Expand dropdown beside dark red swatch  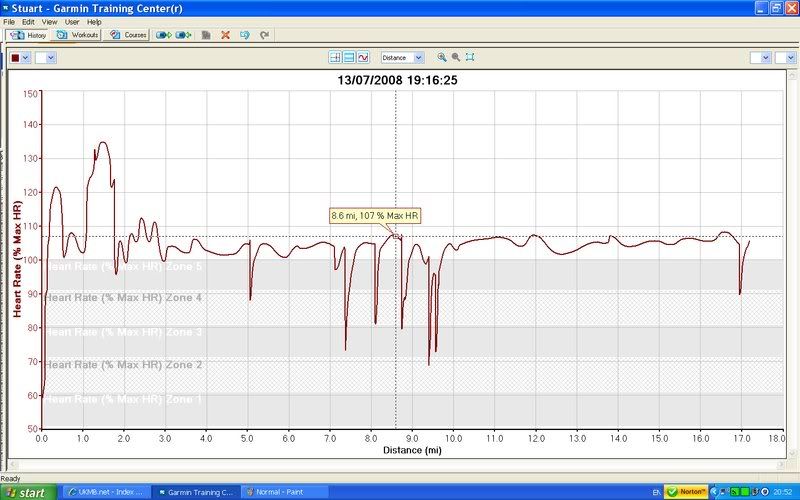(x=26, y=58)
